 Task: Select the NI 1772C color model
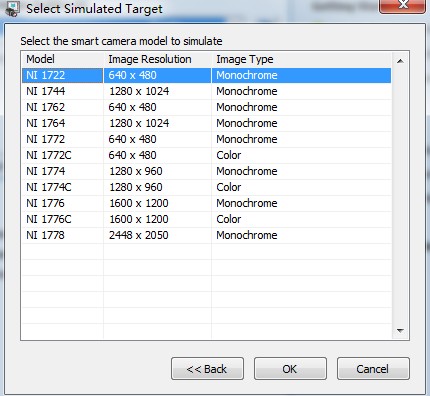[207, 155]
